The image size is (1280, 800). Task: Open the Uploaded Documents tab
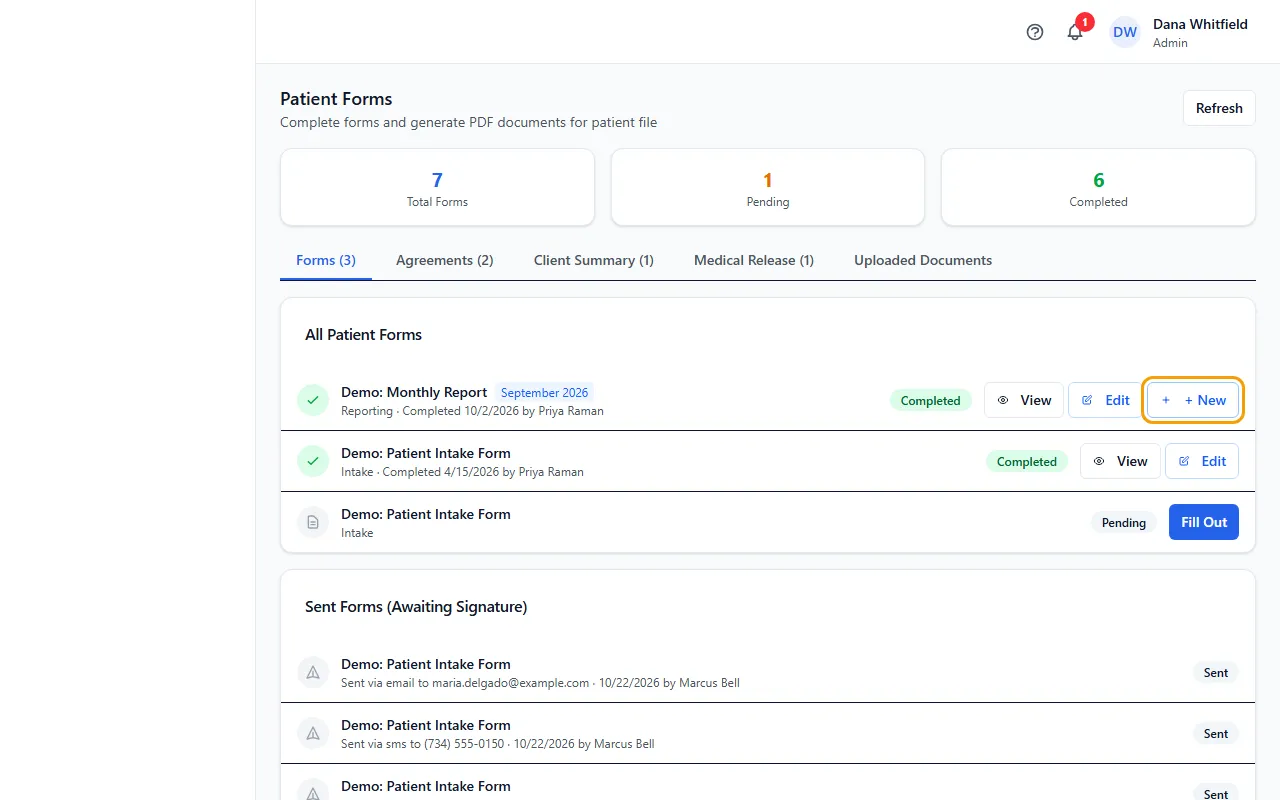click(x=923, y=260)
